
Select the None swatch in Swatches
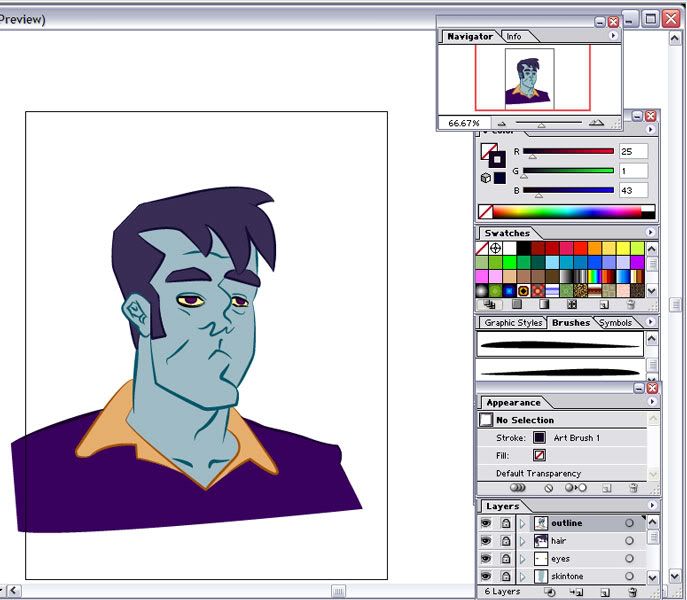[x=482, y=248]
